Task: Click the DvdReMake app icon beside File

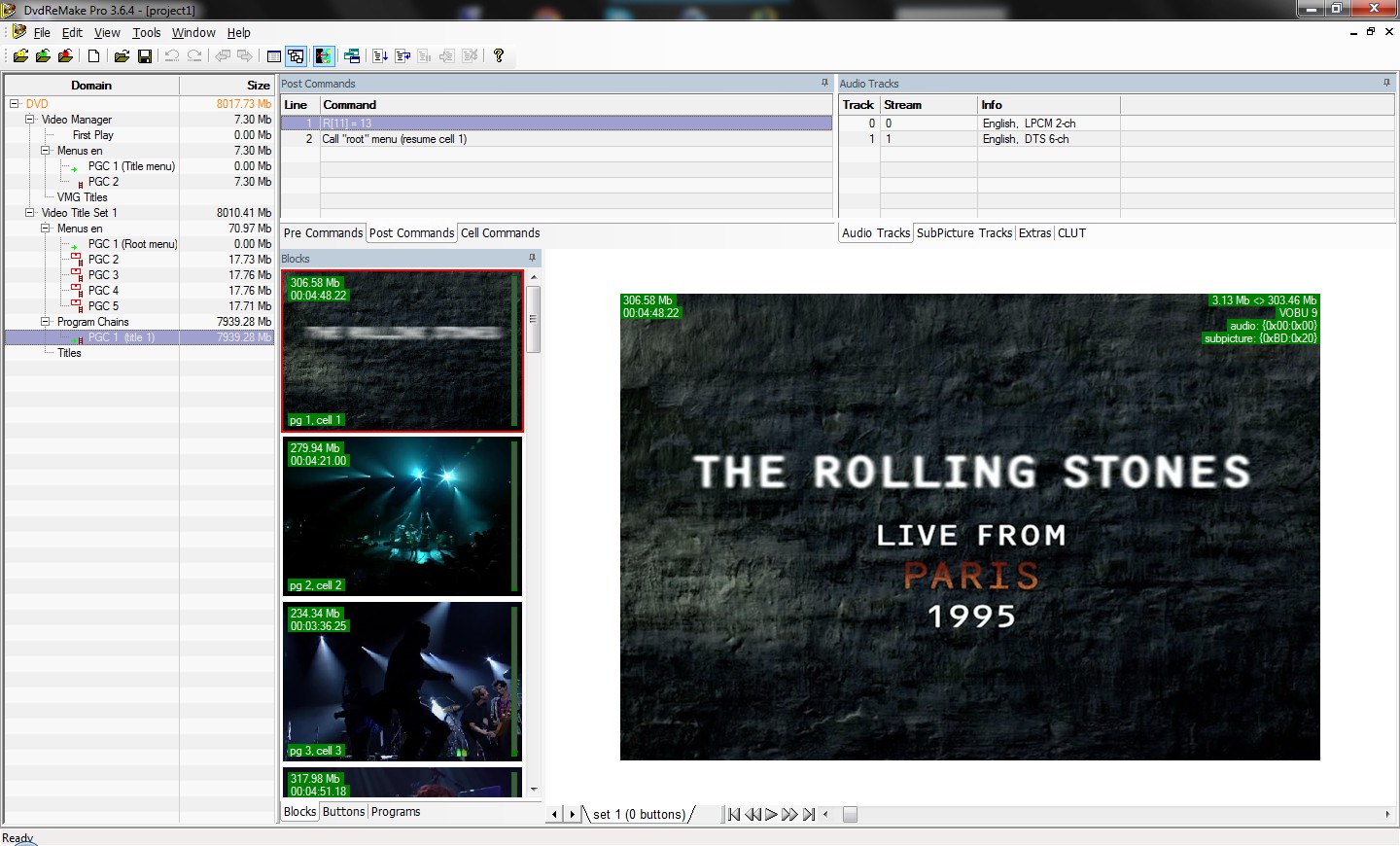Action: 18,32
